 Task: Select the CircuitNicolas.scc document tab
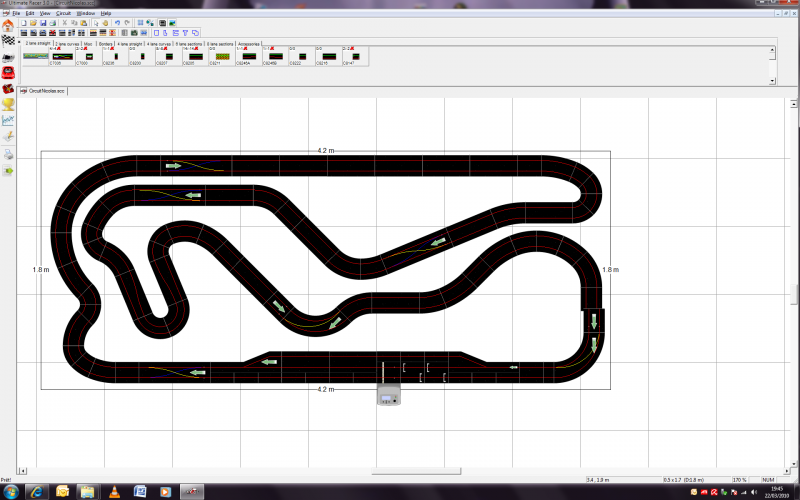pos(46,90)
